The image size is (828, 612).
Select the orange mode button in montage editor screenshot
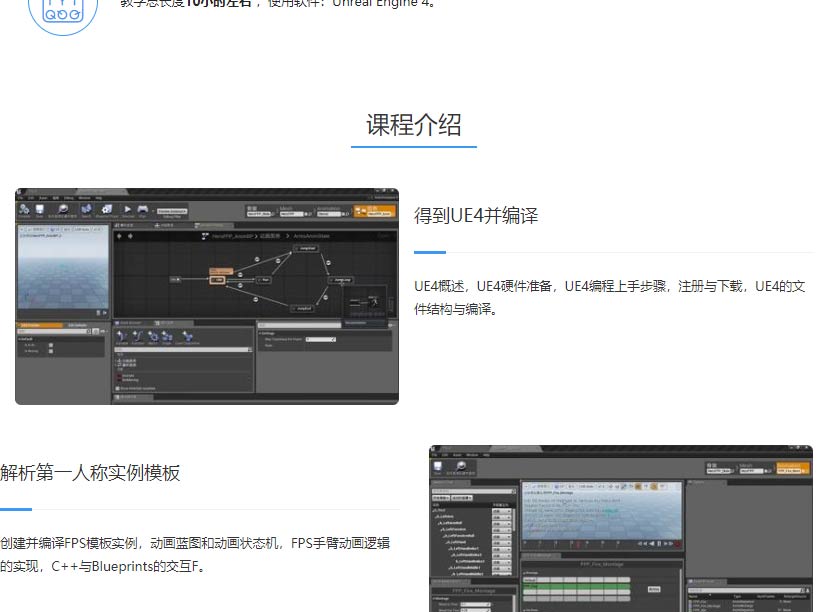pos(793,468)
